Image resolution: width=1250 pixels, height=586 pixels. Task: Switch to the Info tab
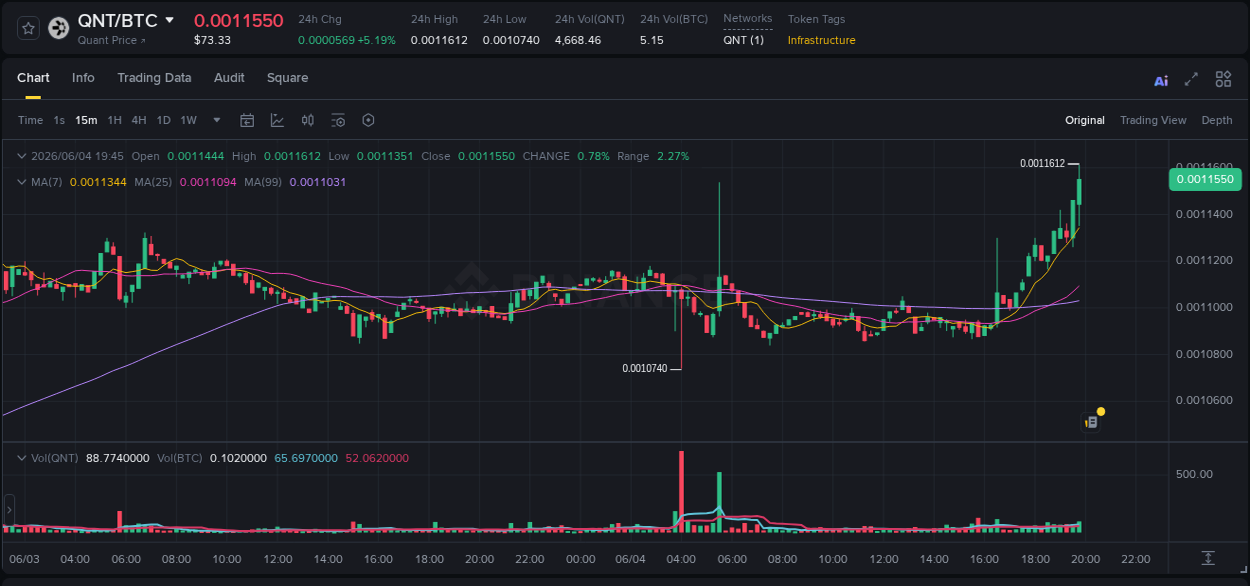(83, 78)
